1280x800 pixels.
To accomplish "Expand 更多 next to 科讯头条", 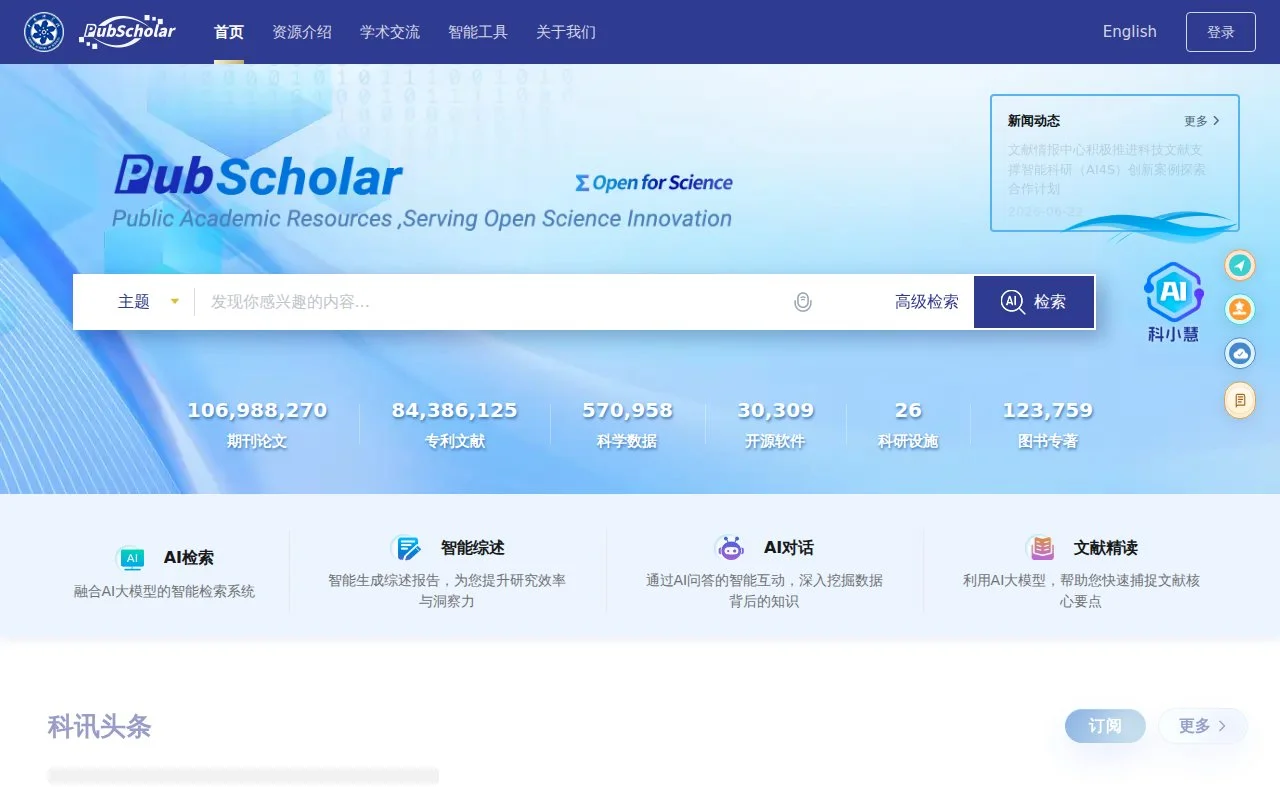I will 1203,726.
